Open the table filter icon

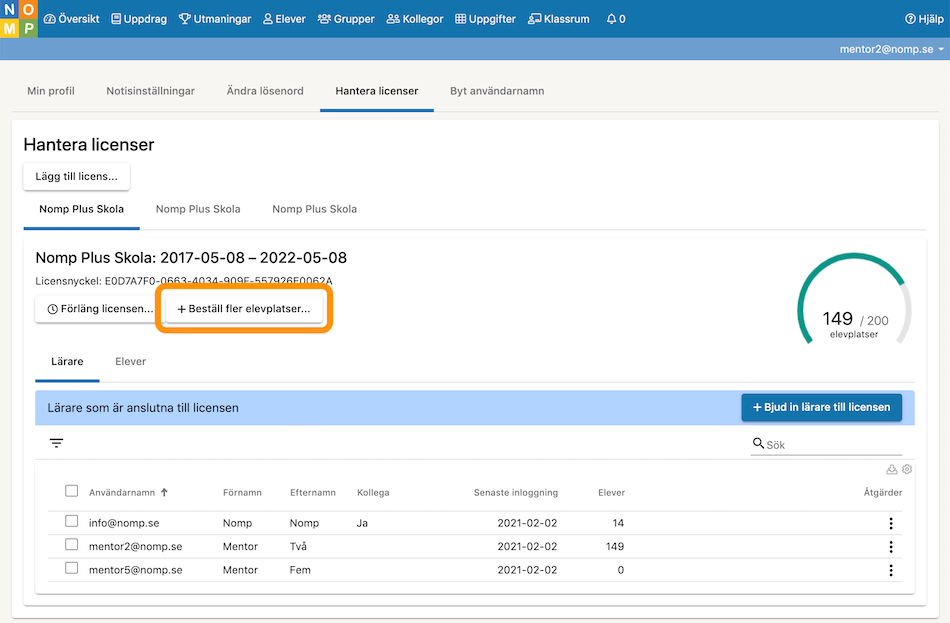point(56,444)
